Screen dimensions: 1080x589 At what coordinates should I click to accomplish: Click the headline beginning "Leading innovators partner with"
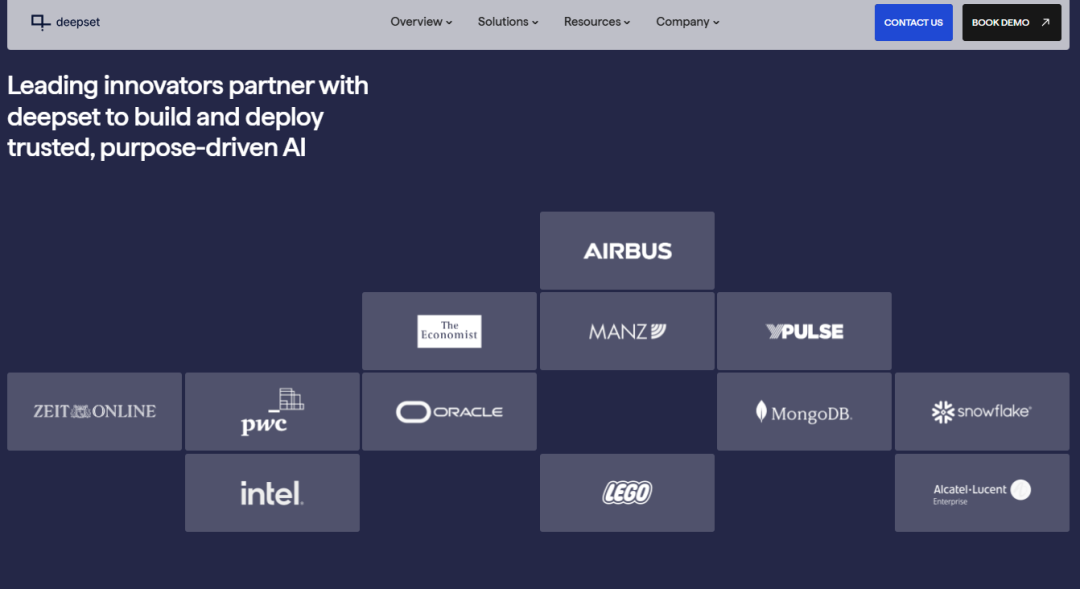pos(188,116)
